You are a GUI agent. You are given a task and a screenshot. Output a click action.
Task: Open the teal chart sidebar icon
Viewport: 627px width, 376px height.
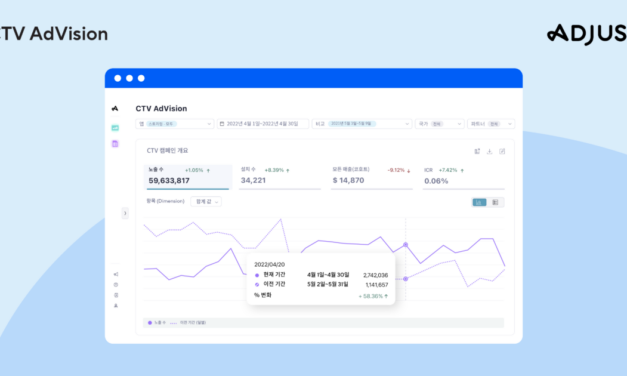(x=115, y=128)
